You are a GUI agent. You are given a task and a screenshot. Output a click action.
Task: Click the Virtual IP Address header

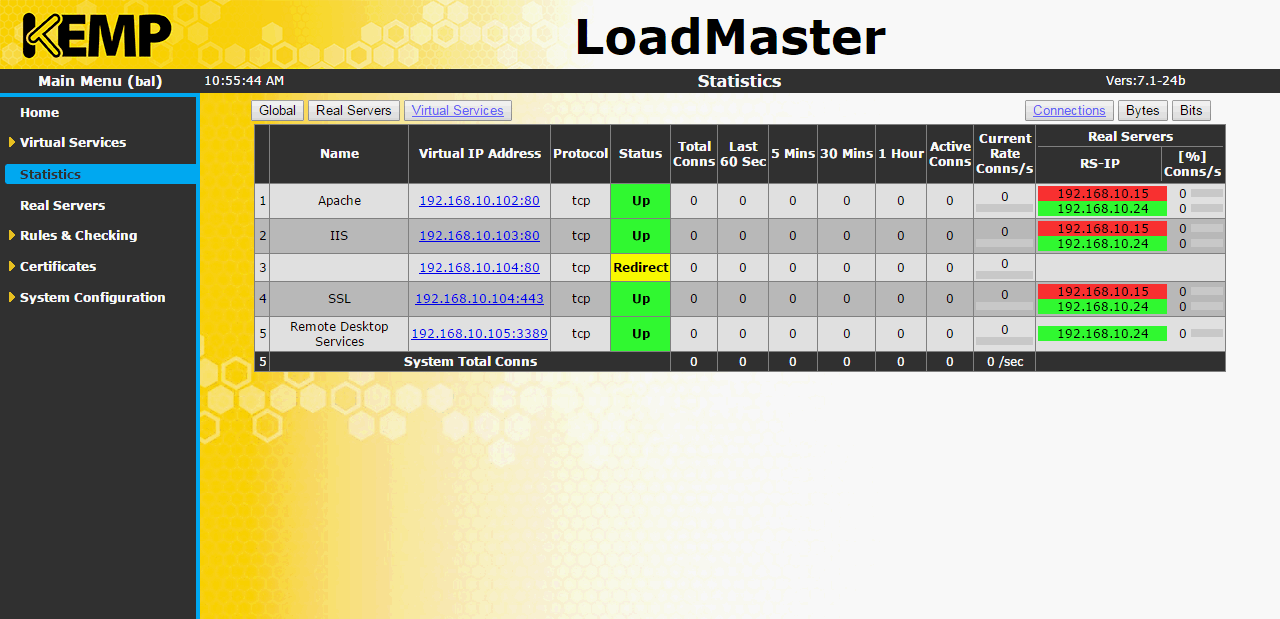click(479, 154)
